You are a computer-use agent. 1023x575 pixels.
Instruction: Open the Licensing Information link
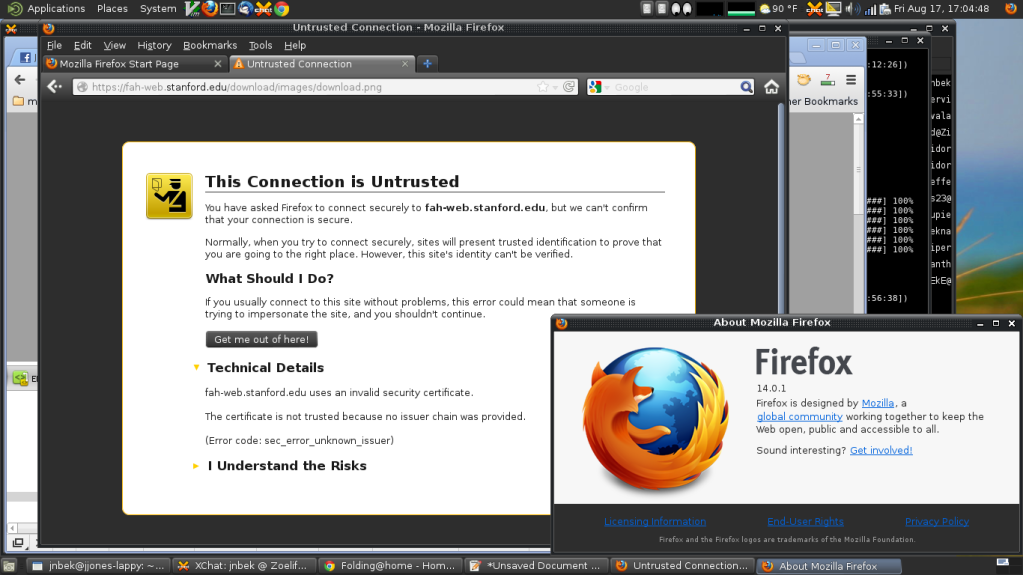pos(654,521)
